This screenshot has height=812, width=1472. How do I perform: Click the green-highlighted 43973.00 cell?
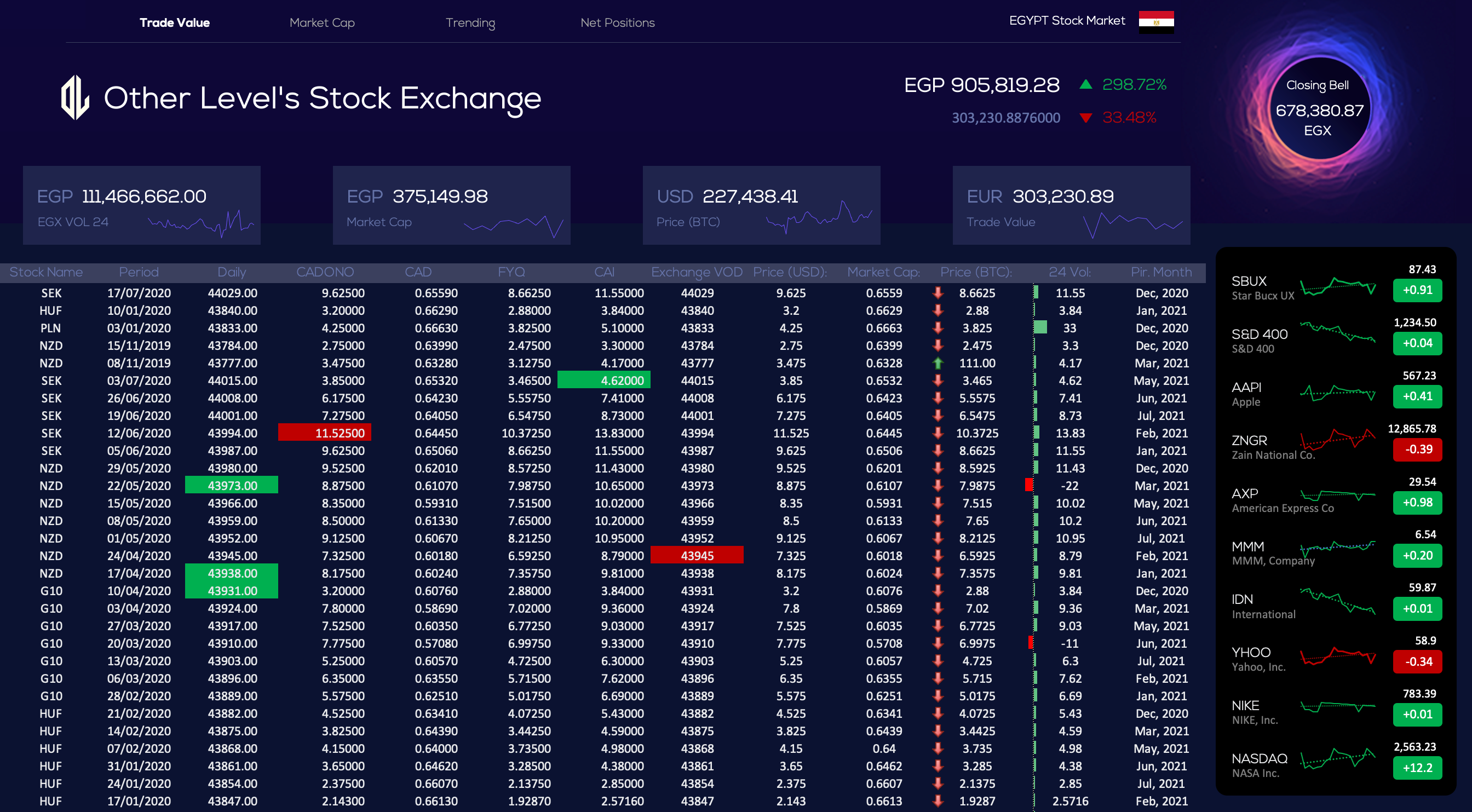pyautogui.click(x=232, y=485)
